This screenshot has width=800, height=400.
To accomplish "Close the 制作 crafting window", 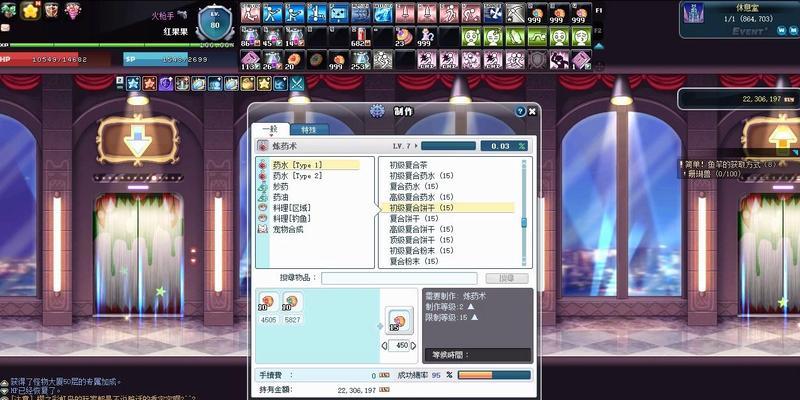I will (532, 111).
